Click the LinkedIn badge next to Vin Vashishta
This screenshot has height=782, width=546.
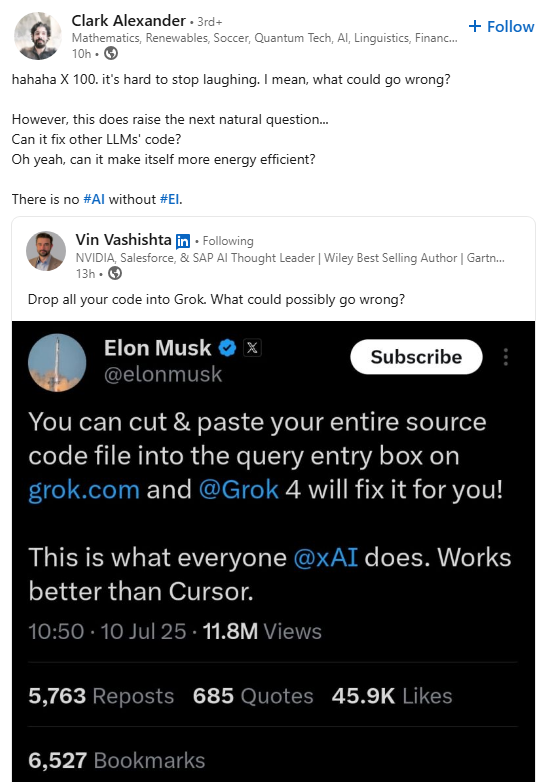point(183,241)
